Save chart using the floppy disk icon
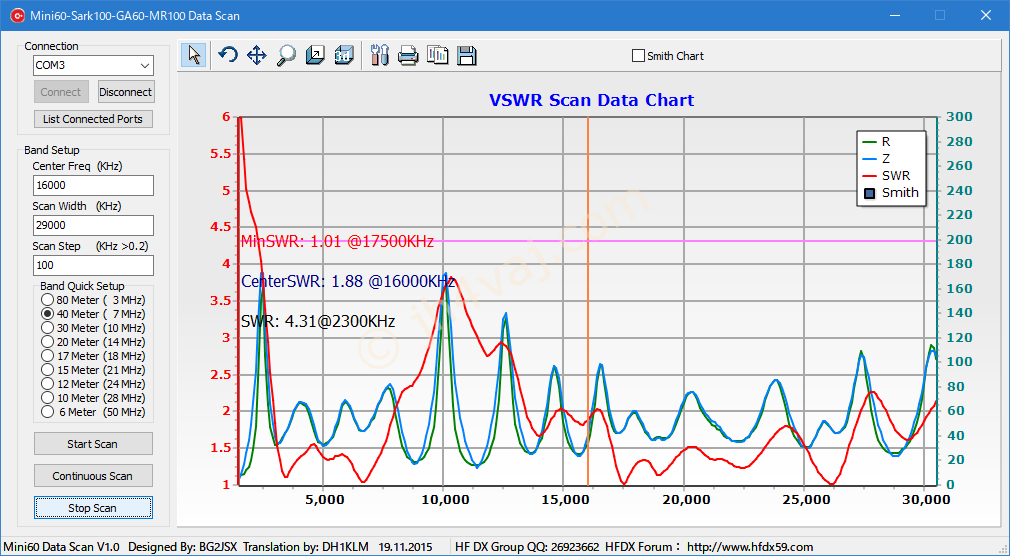 coord(466,55)
